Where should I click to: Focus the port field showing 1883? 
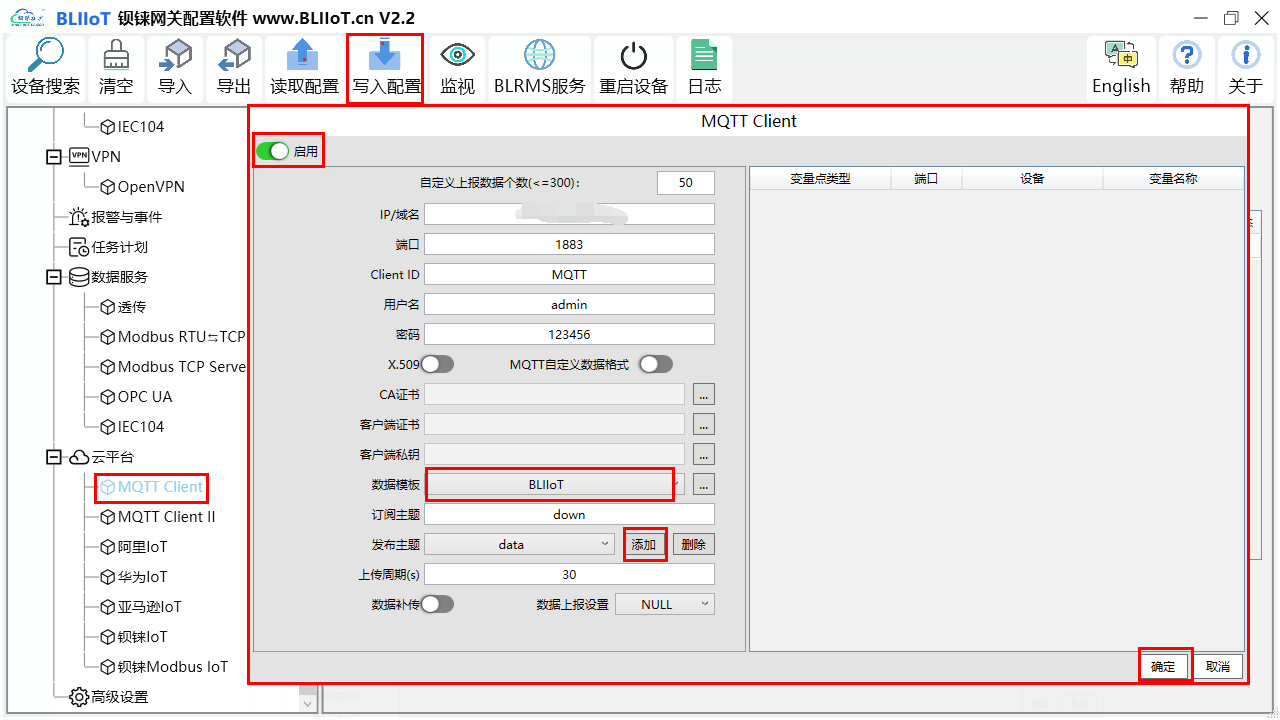point(570,244)
